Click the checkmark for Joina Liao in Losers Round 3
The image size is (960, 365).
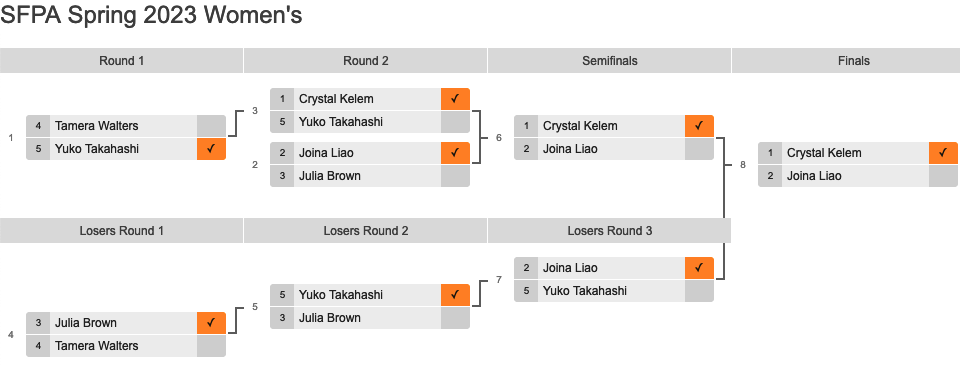(x=699, y=268)
